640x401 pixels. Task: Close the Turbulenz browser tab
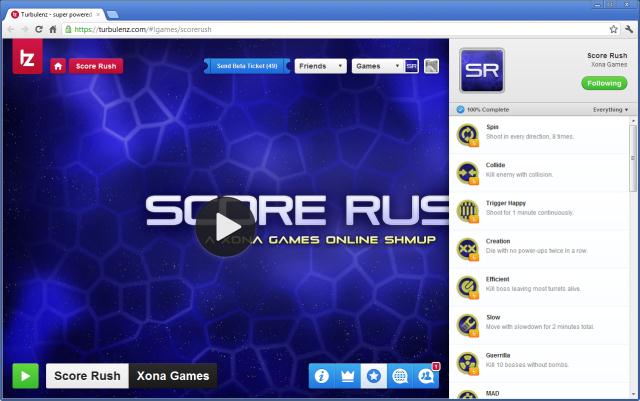[98, 14]
